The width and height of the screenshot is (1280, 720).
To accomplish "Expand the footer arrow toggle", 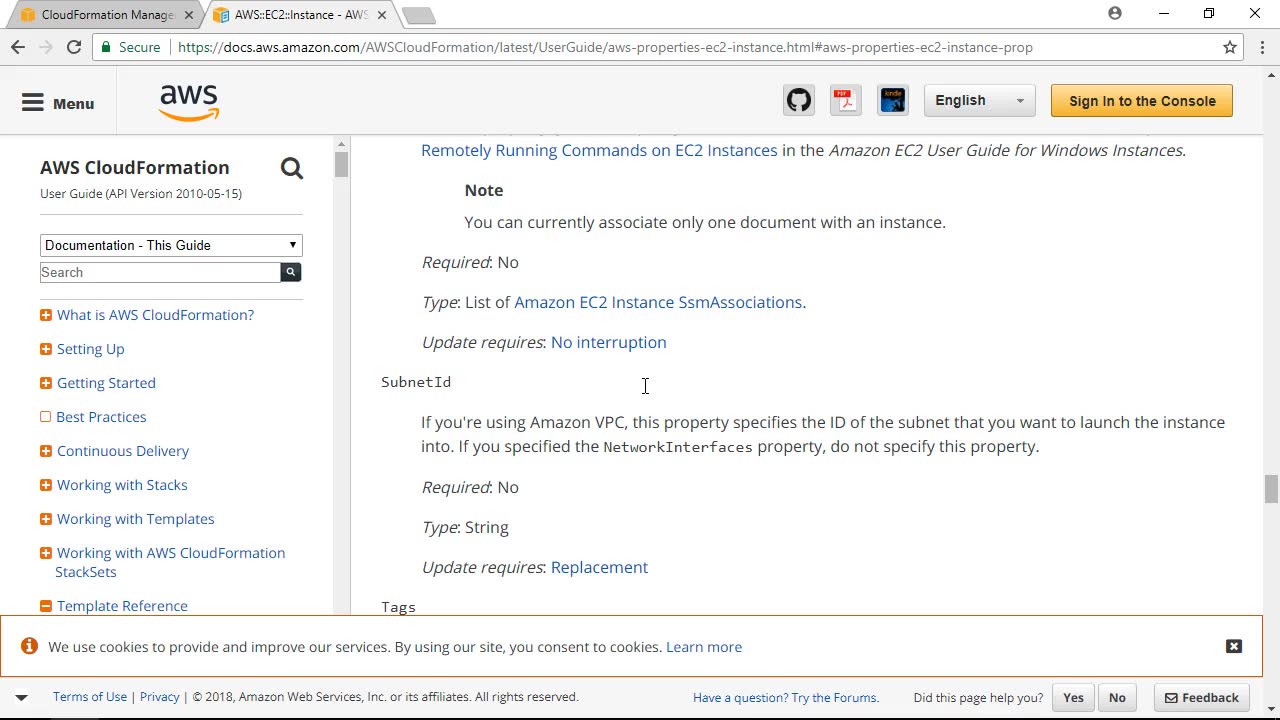I will (x=21, y=697).
